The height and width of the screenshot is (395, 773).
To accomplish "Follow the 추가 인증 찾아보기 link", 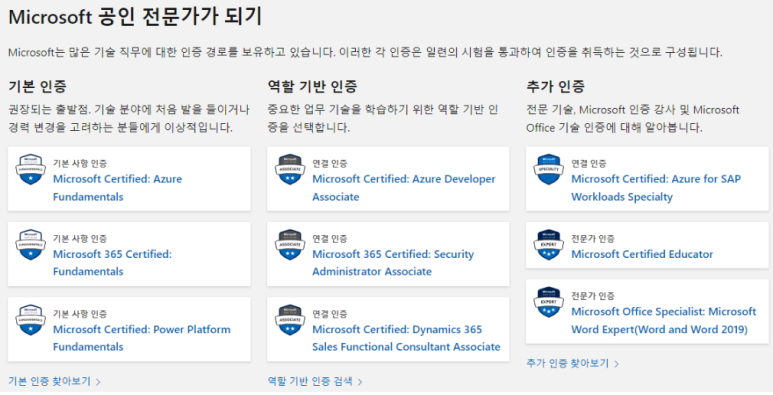I will (x=567, y=363).
